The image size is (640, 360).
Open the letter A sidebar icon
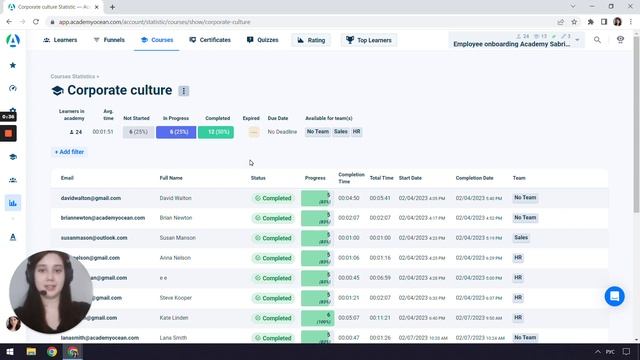click(13, 237)
